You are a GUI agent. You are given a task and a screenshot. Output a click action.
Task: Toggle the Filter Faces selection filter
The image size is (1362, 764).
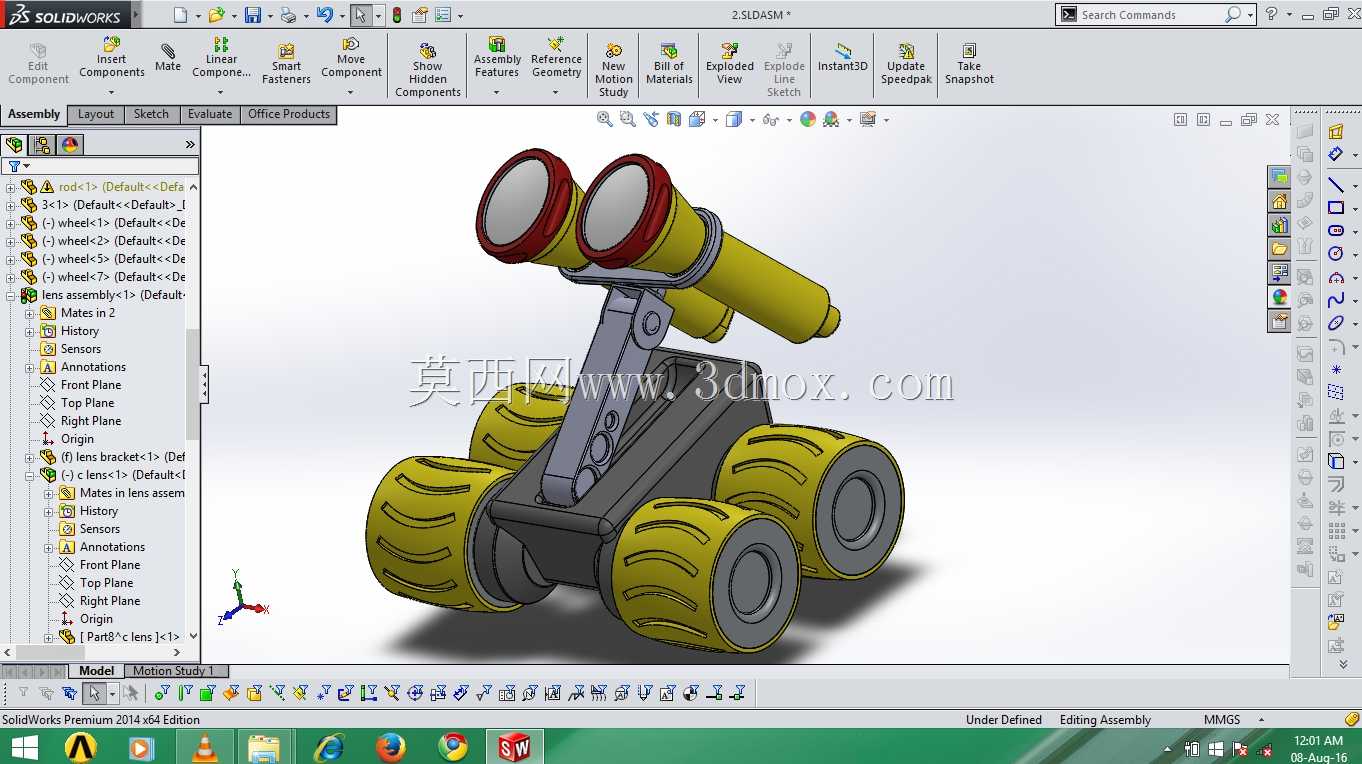208,693
